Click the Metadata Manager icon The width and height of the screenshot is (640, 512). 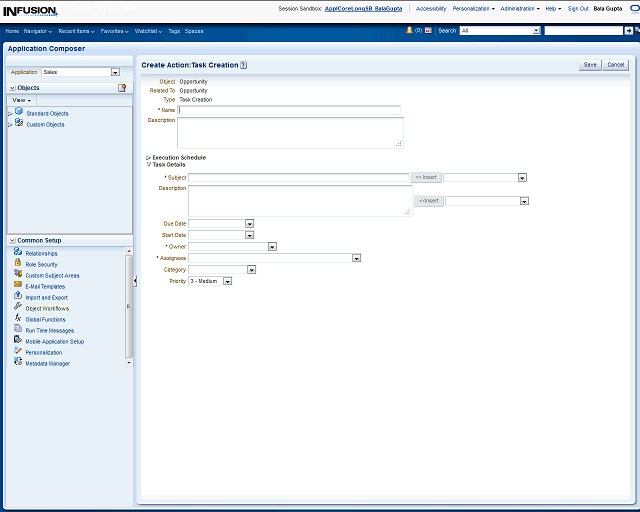tap(18, 363)
